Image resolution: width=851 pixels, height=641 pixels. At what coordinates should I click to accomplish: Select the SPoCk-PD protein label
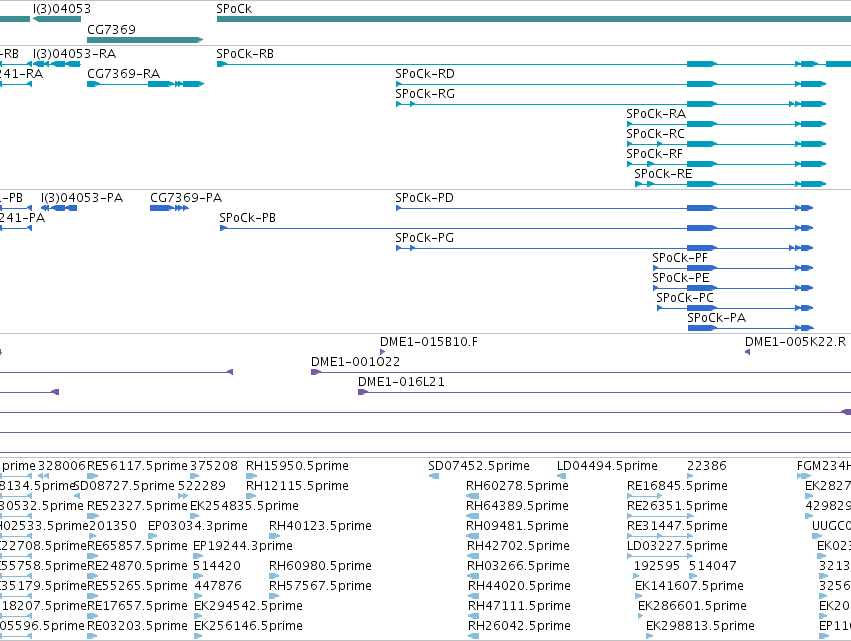coord(424,198)
